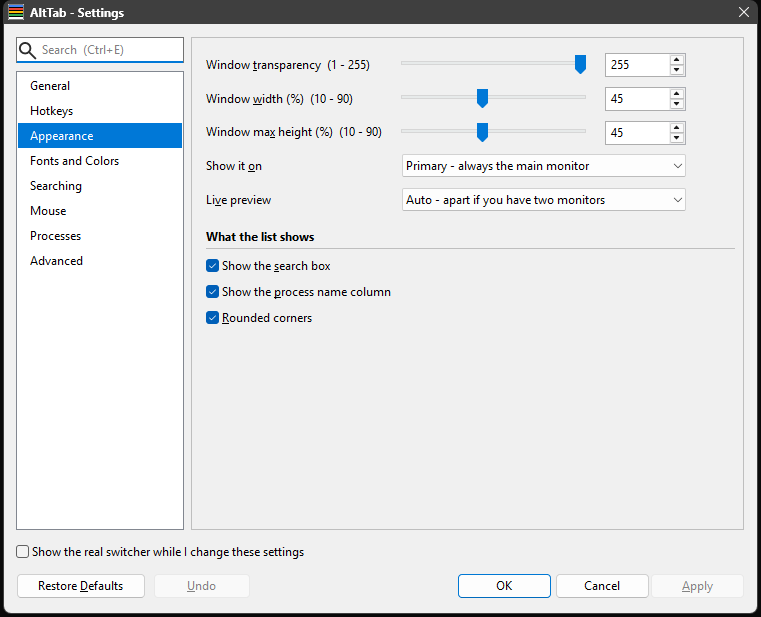Open the Live preview dropdown
761x617 pixels.
pos(544,200)
